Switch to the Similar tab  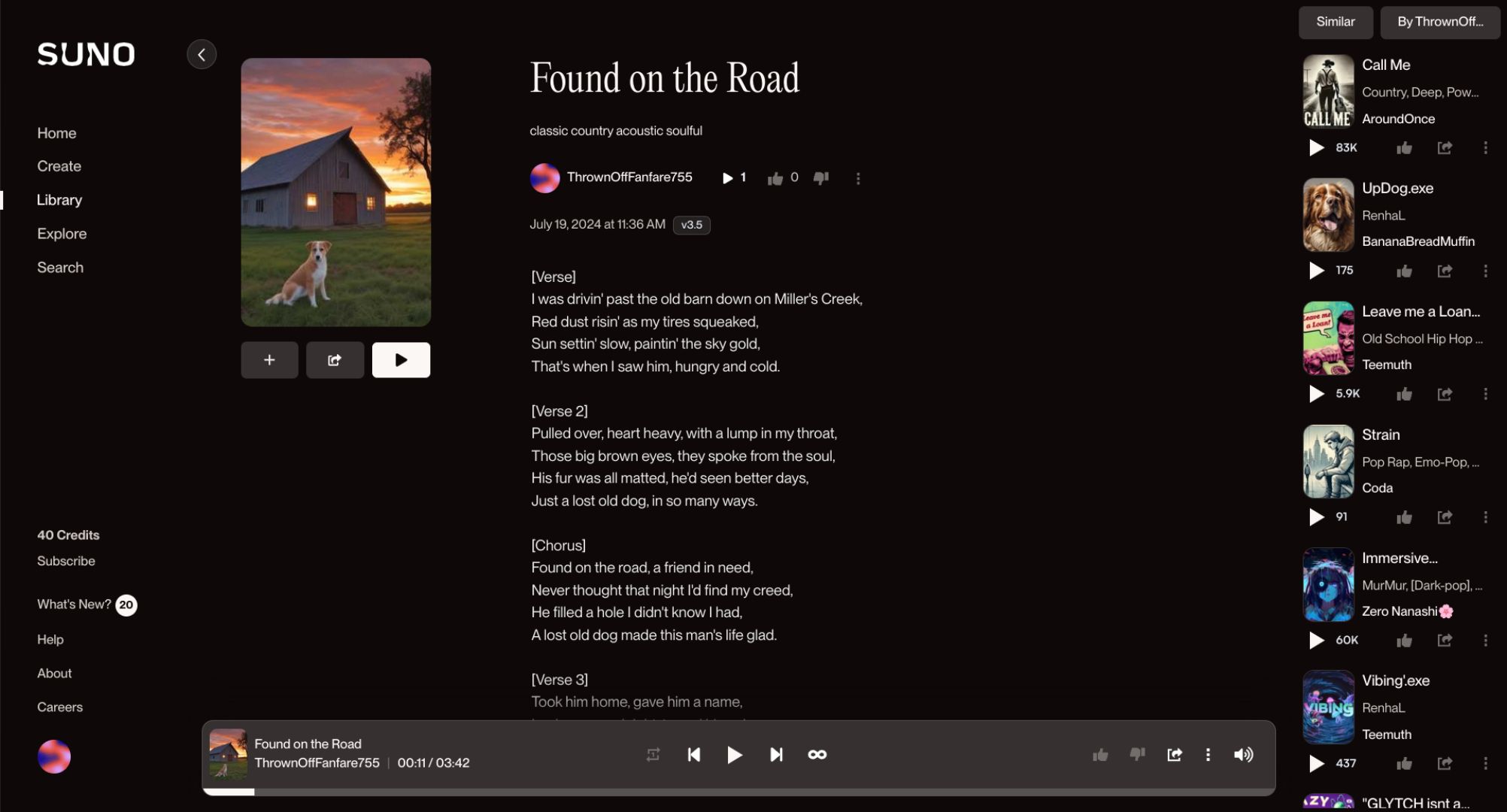pyautogui.click(x=1336, y=22)
